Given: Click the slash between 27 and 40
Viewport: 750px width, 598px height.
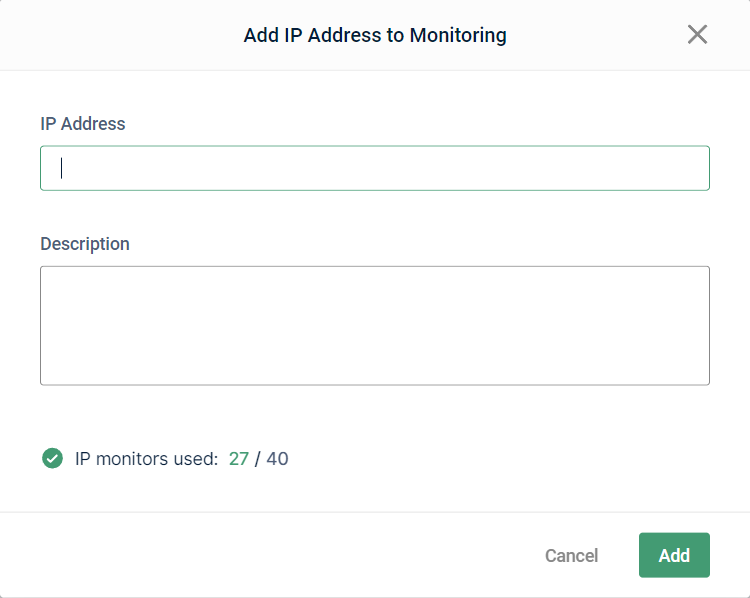Looking at the screenshot, I should pyautogui.click(x=257, y=459).
